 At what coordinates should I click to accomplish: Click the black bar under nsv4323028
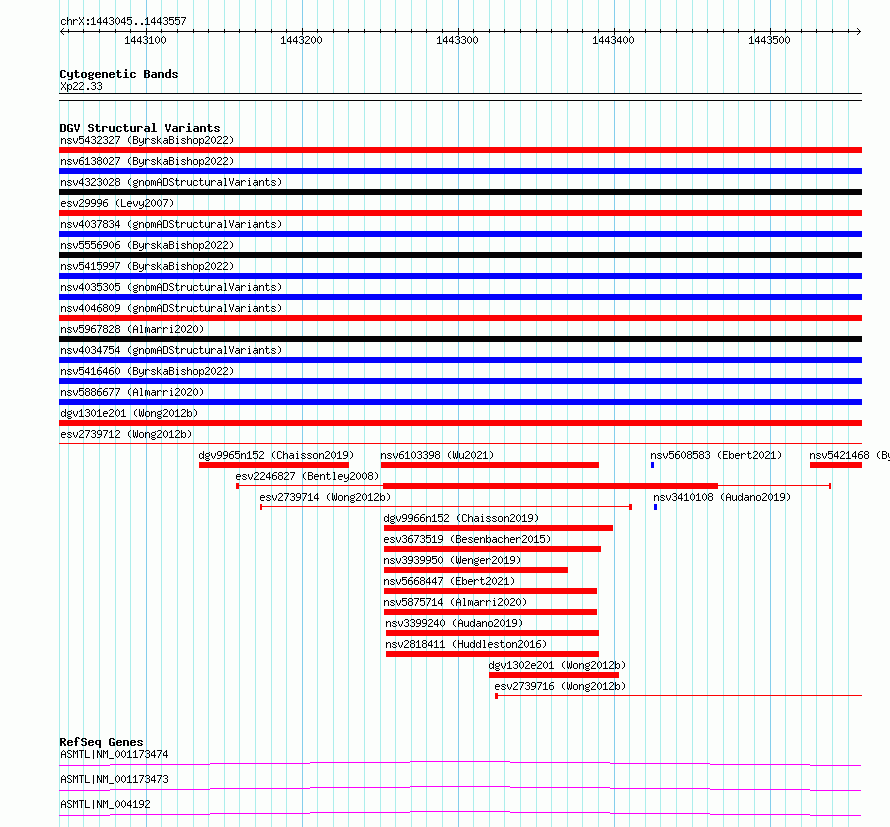pyautogui.click(x=460, y=192)
